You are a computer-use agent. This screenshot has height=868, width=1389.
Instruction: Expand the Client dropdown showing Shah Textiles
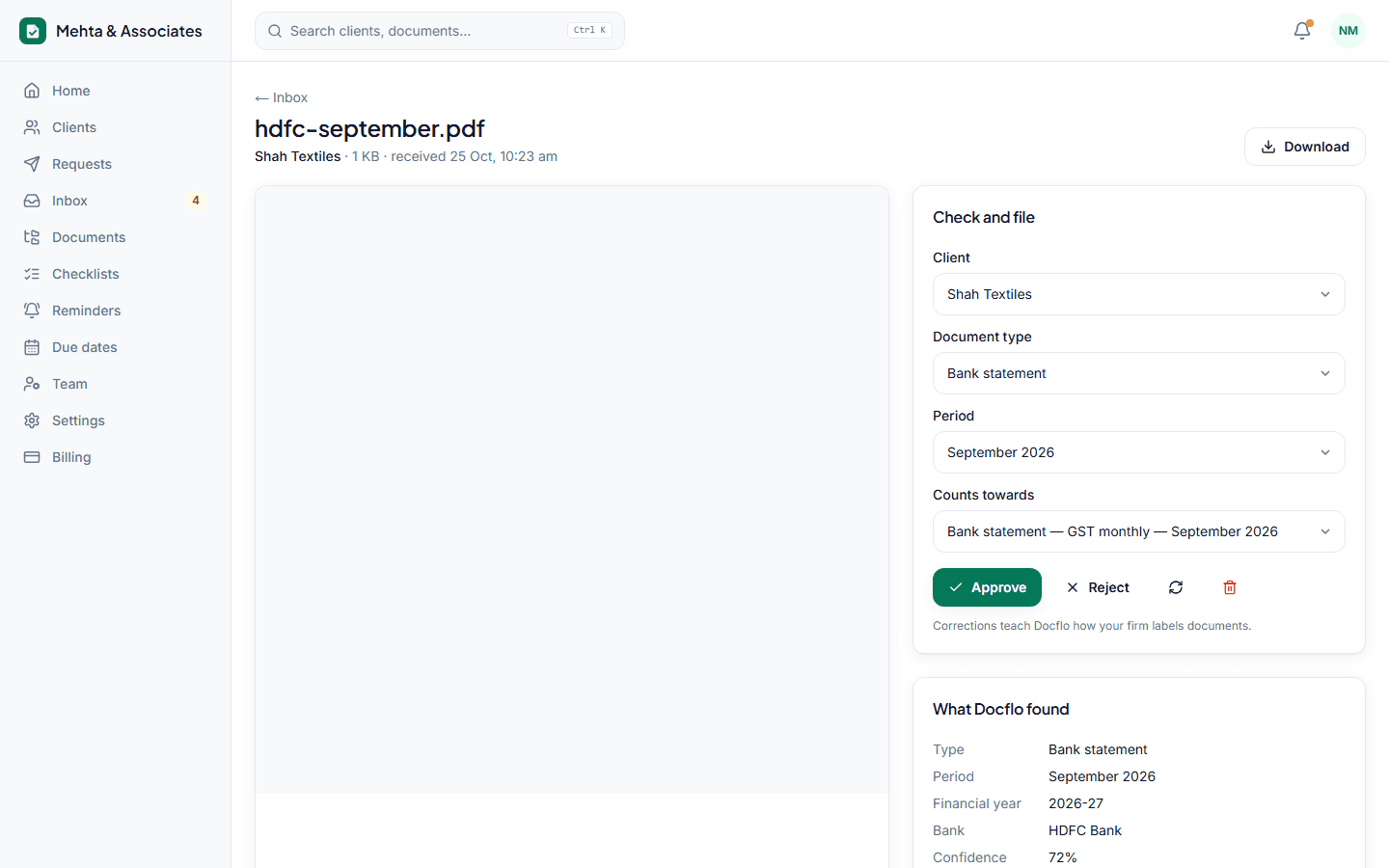pyautogui.click(x=1138, y=294)
